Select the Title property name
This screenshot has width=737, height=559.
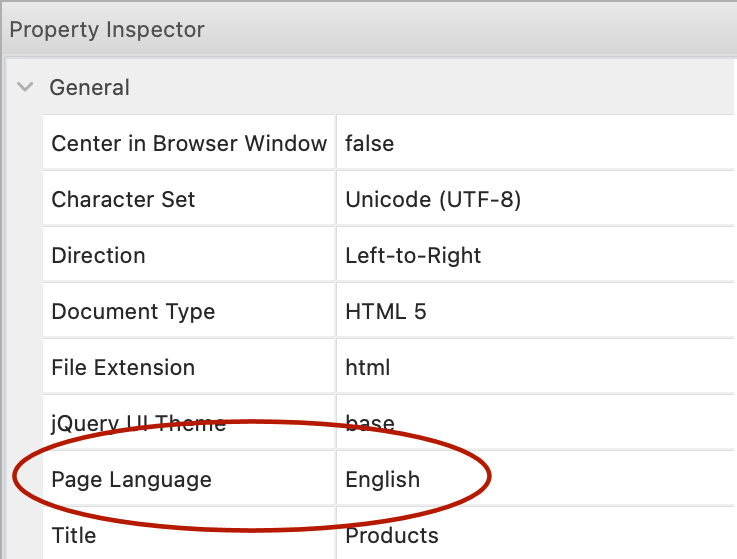tap(74, 535)
